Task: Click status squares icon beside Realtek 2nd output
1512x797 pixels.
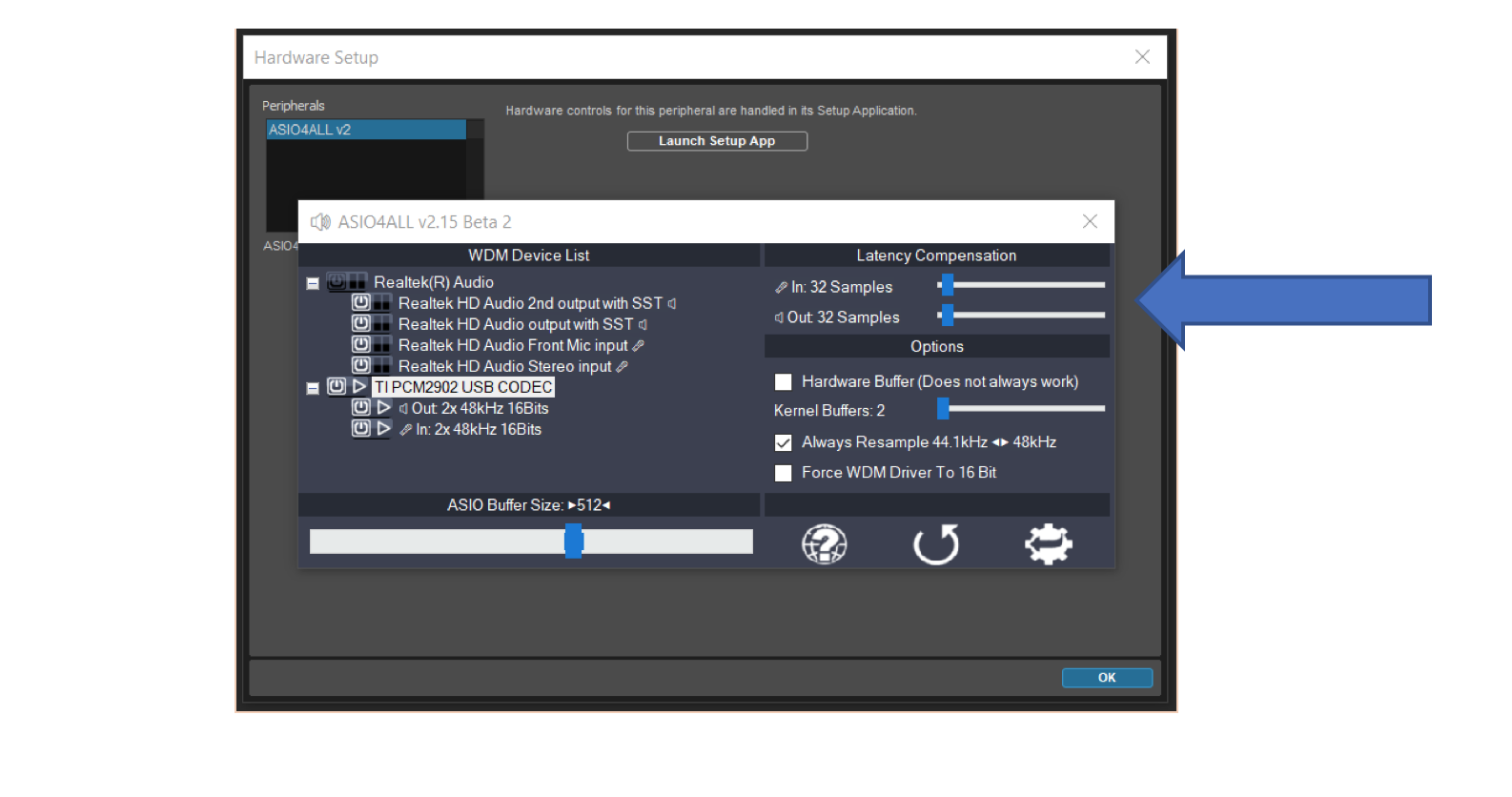Action: click(382, 303)
